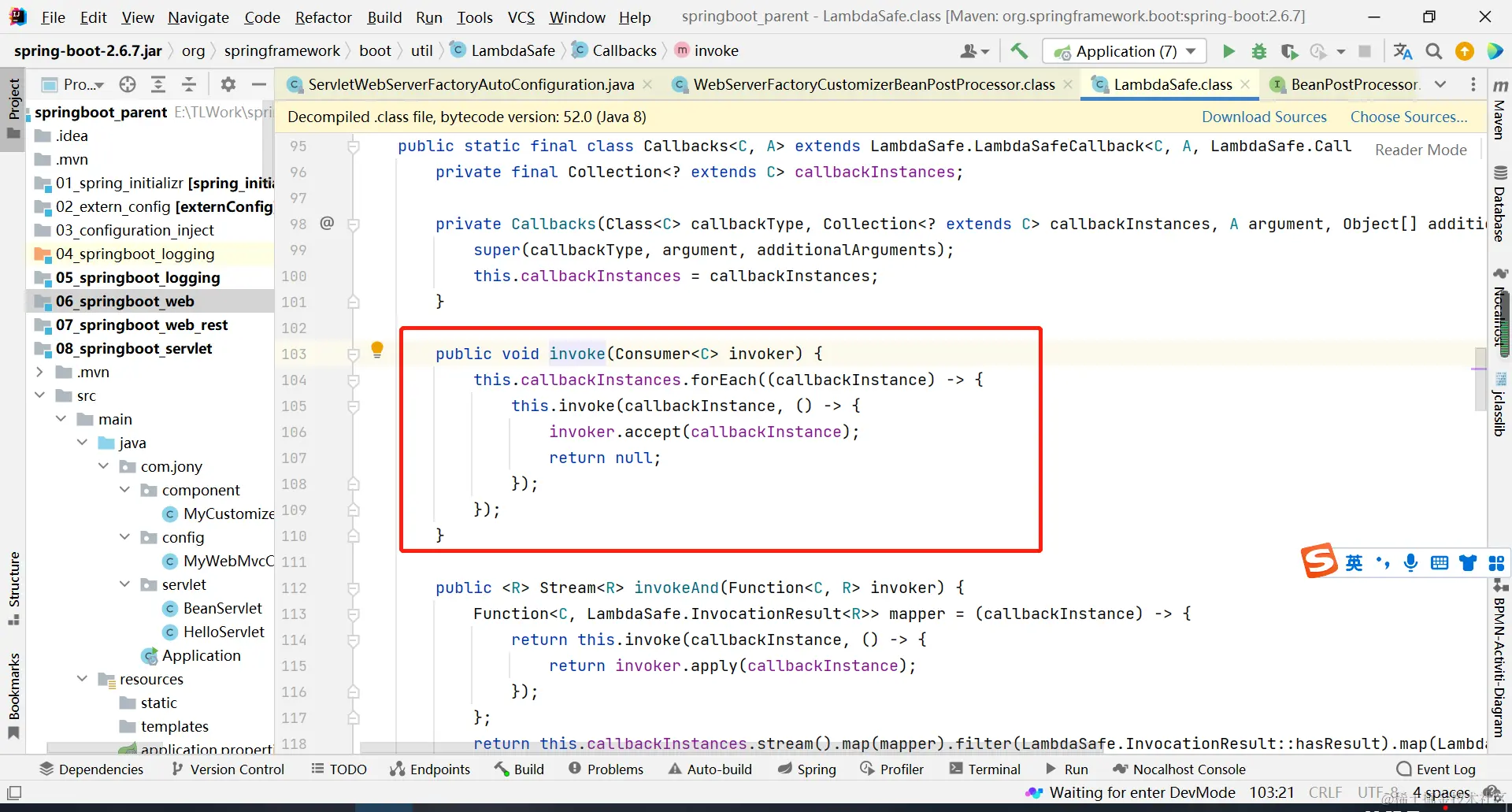This screenshot has height=812, width=1512.
Task: Start debugging with the bug icon
Action: pos(1258,51)
